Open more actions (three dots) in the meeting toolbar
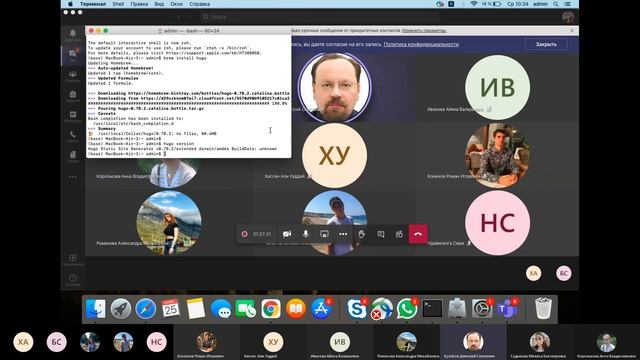640x360 pixels. 343,234
